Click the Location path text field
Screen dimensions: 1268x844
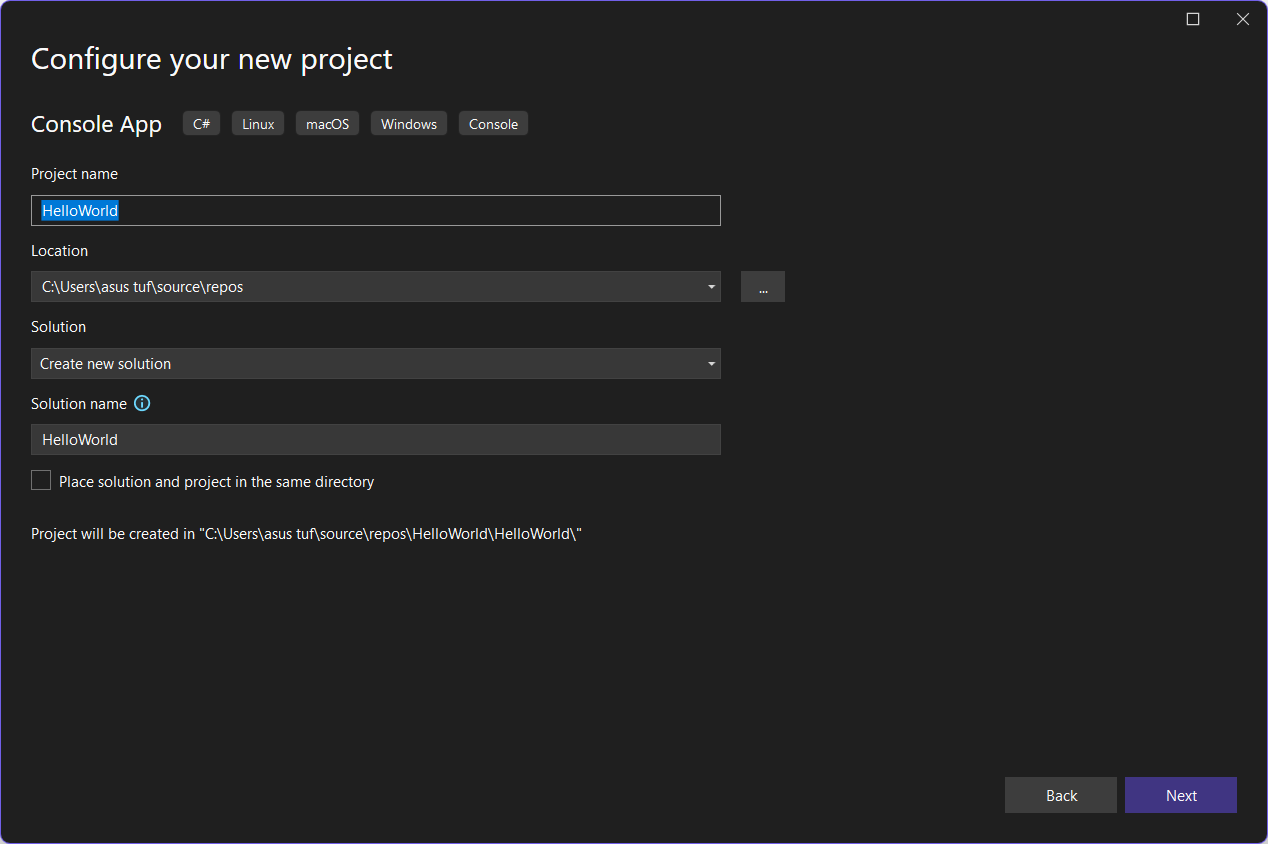(360, 287)
